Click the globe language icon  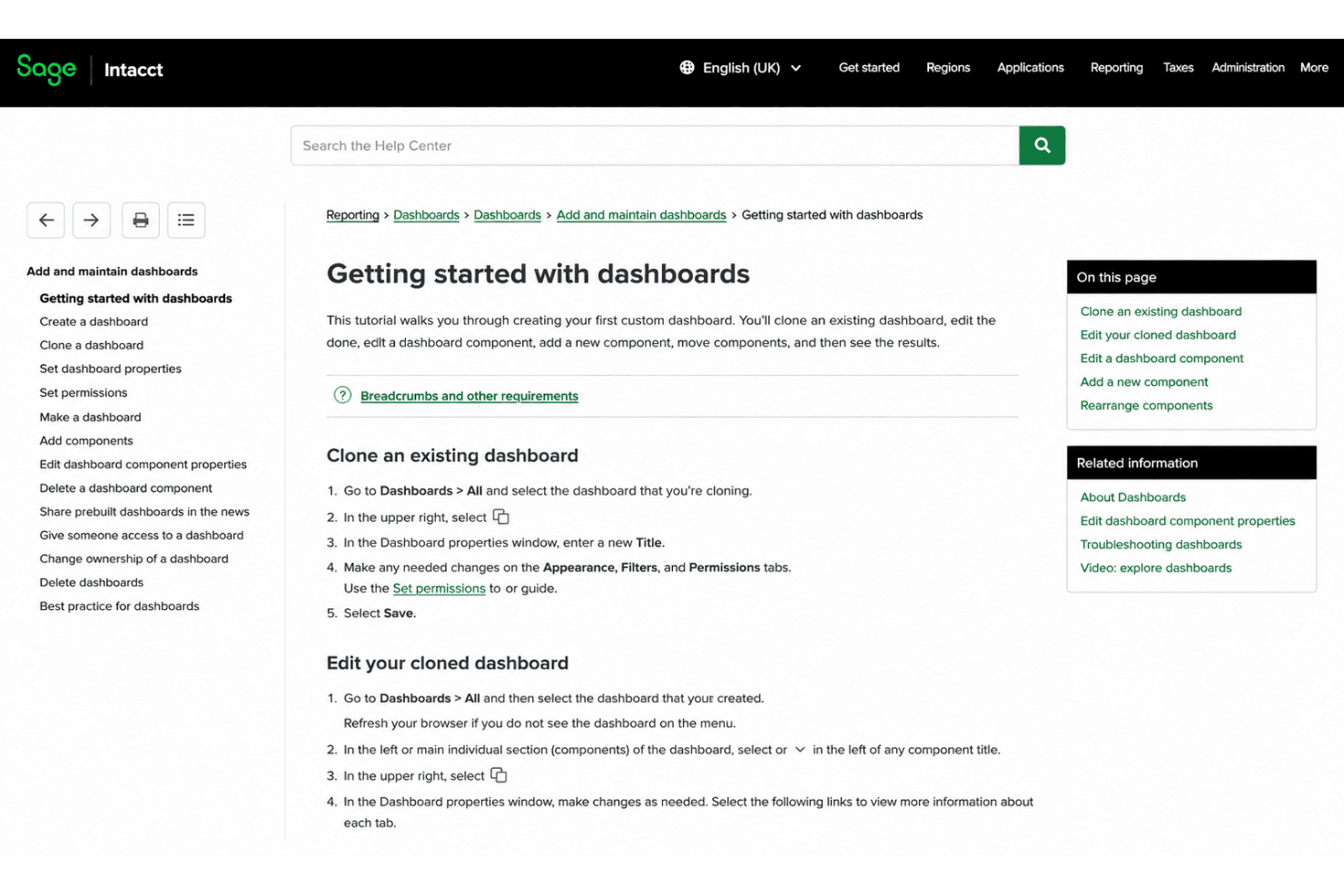687,67
